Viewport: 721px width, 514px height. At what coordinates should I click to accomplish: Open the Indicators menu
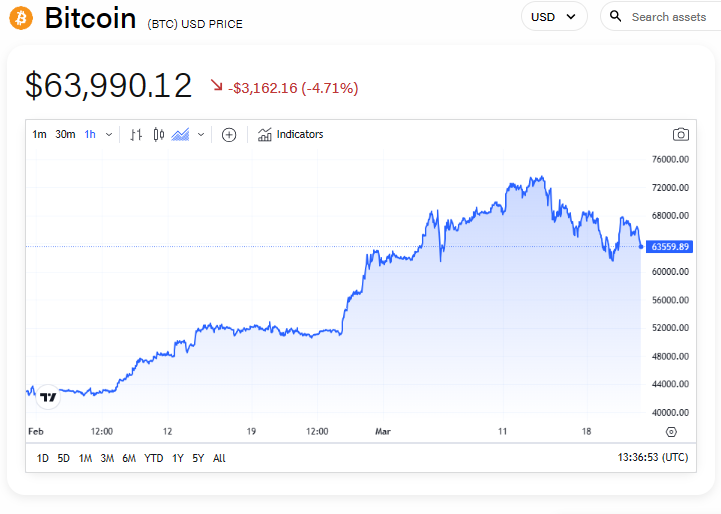tap(290, 134)
